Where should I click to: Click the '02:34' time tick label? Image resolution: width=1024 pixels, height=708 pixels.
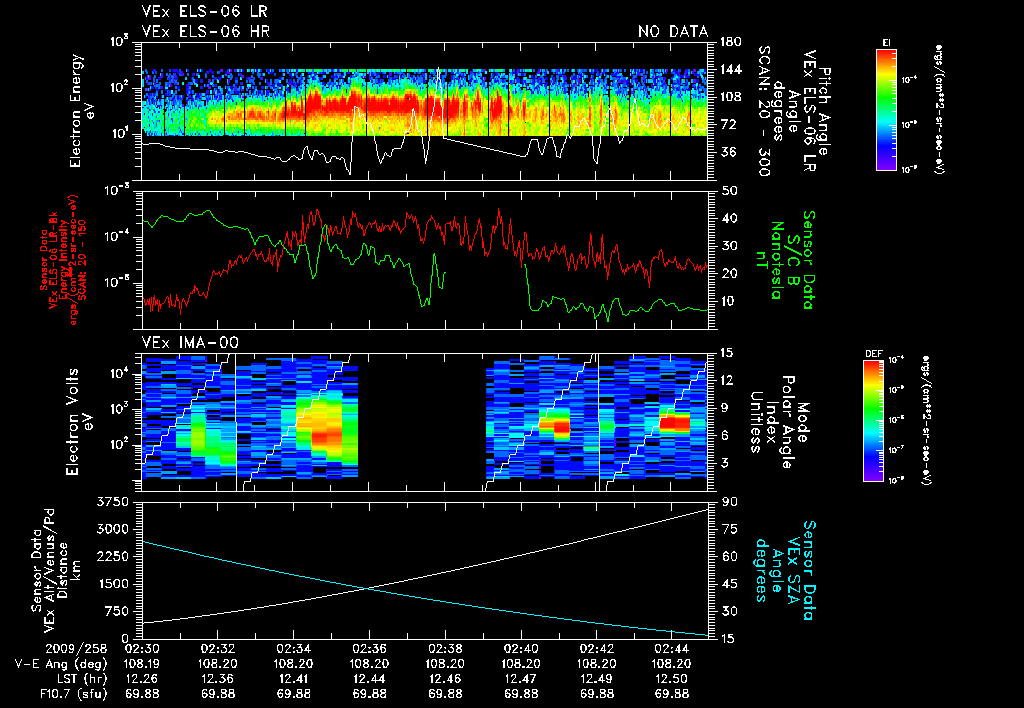[293, 649]
